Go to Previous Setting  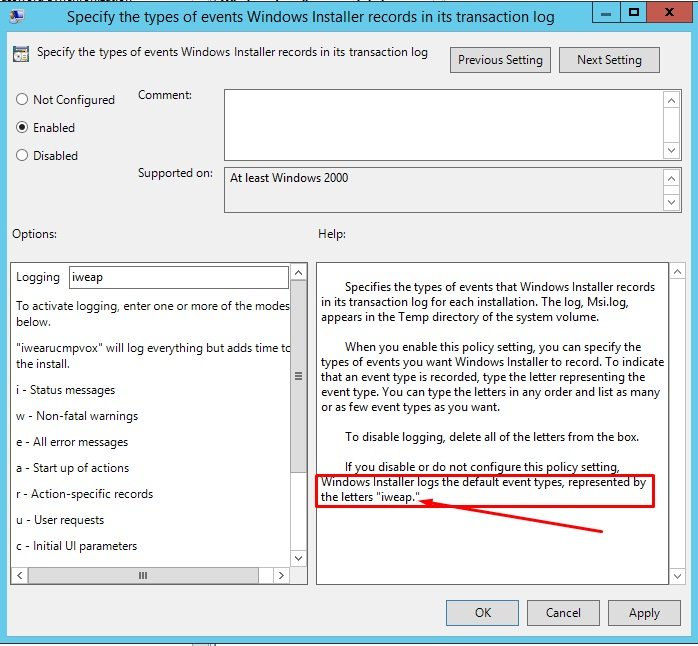point(500,60)
